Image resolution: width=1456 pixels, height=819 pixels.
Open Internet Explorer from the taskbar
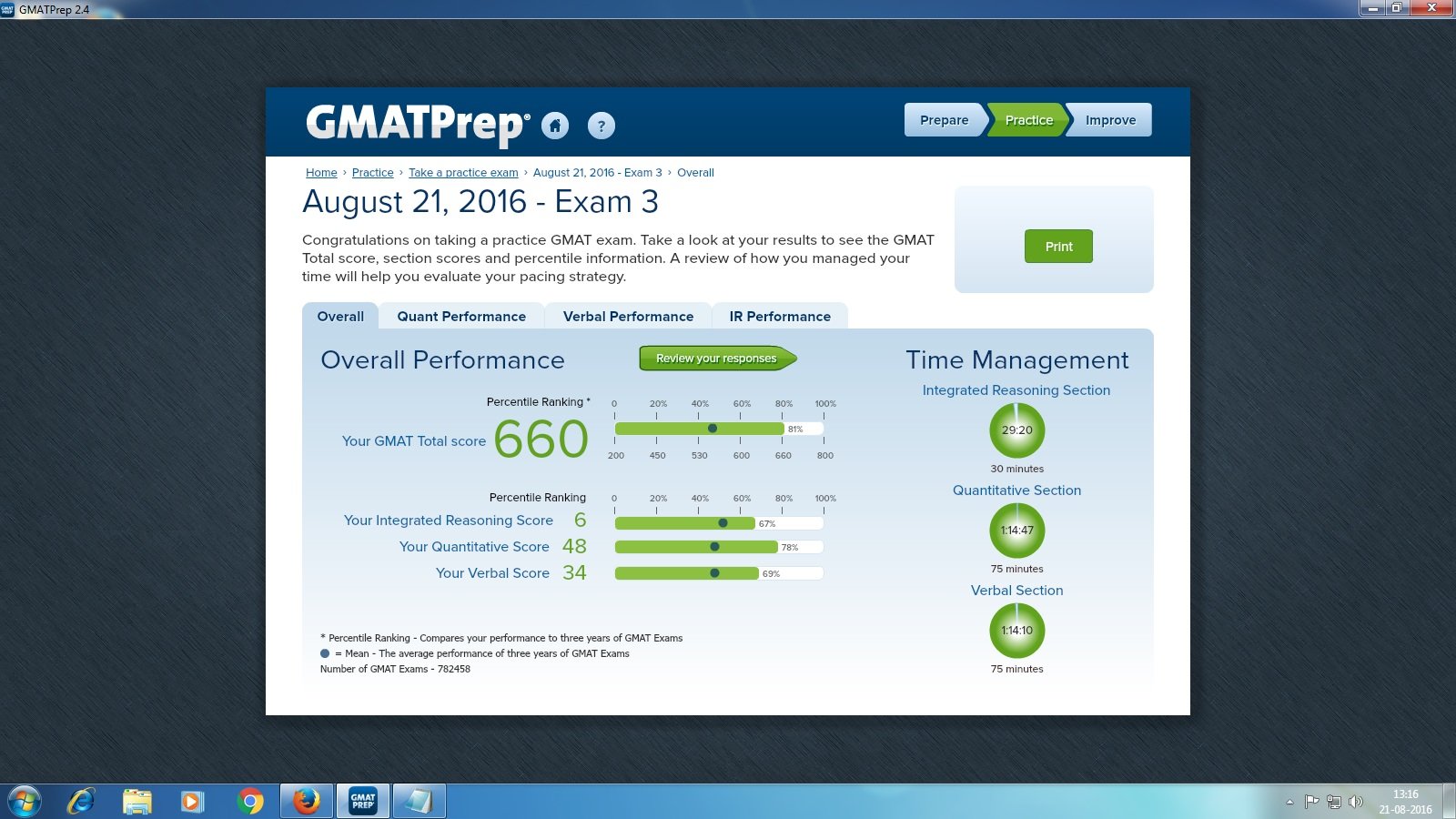[83, 800]
